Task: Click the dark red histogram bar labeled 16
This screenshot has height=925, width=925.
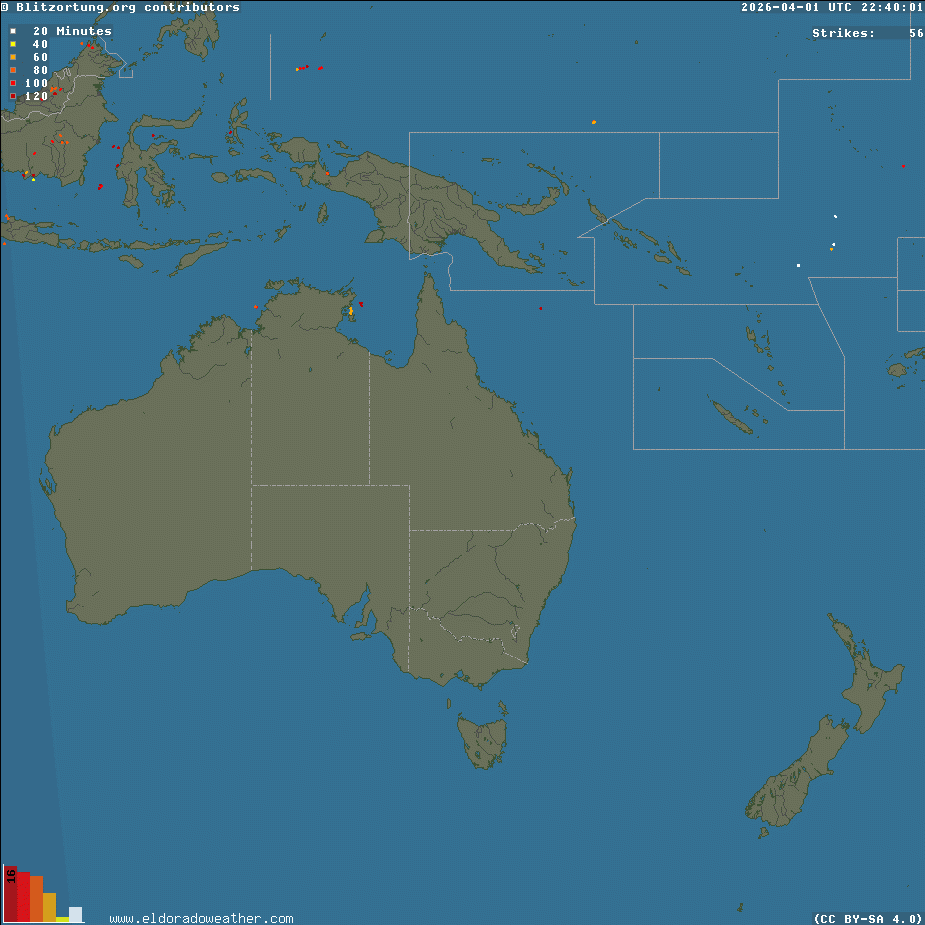Action: pyautogui.click(x=11, y=893)
